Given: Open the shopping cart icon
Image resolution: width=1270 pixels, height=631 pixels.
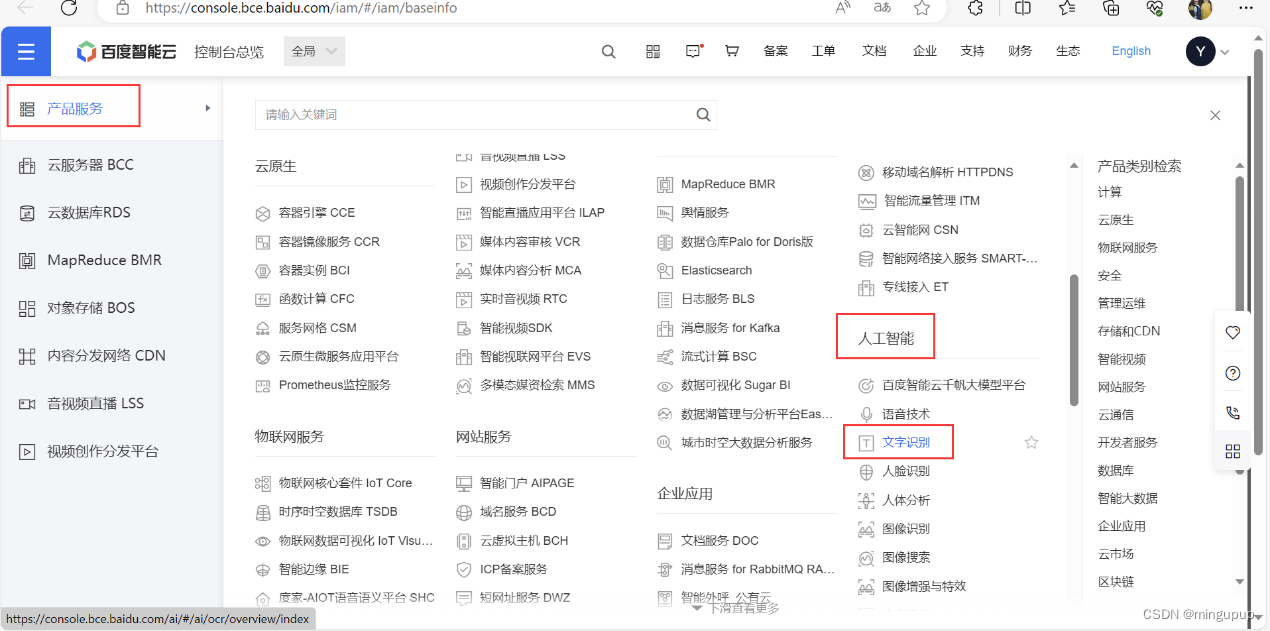Looking at the screenshot, I should coord(732,52).
